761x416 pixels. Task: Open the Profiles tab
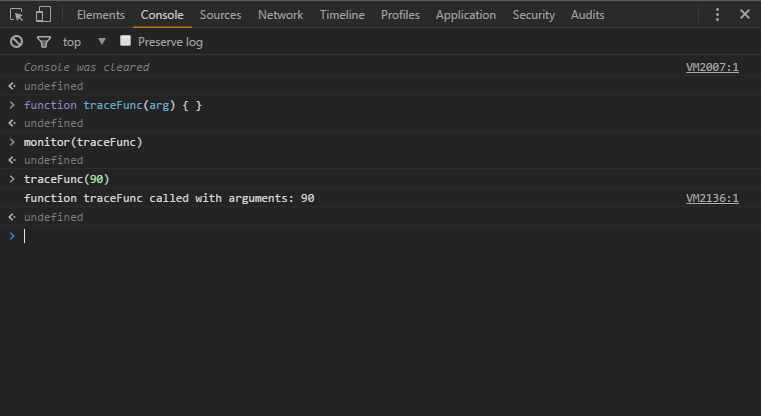[x=400, y=15]
